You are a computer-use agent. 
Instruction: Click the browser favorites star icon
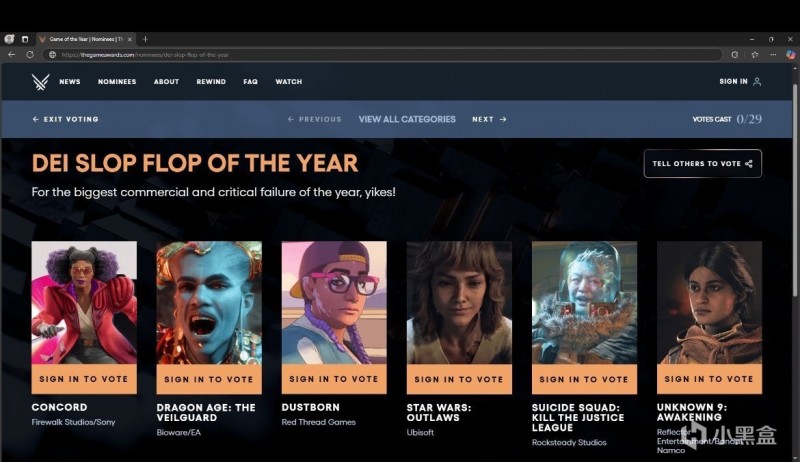(755, 55)
